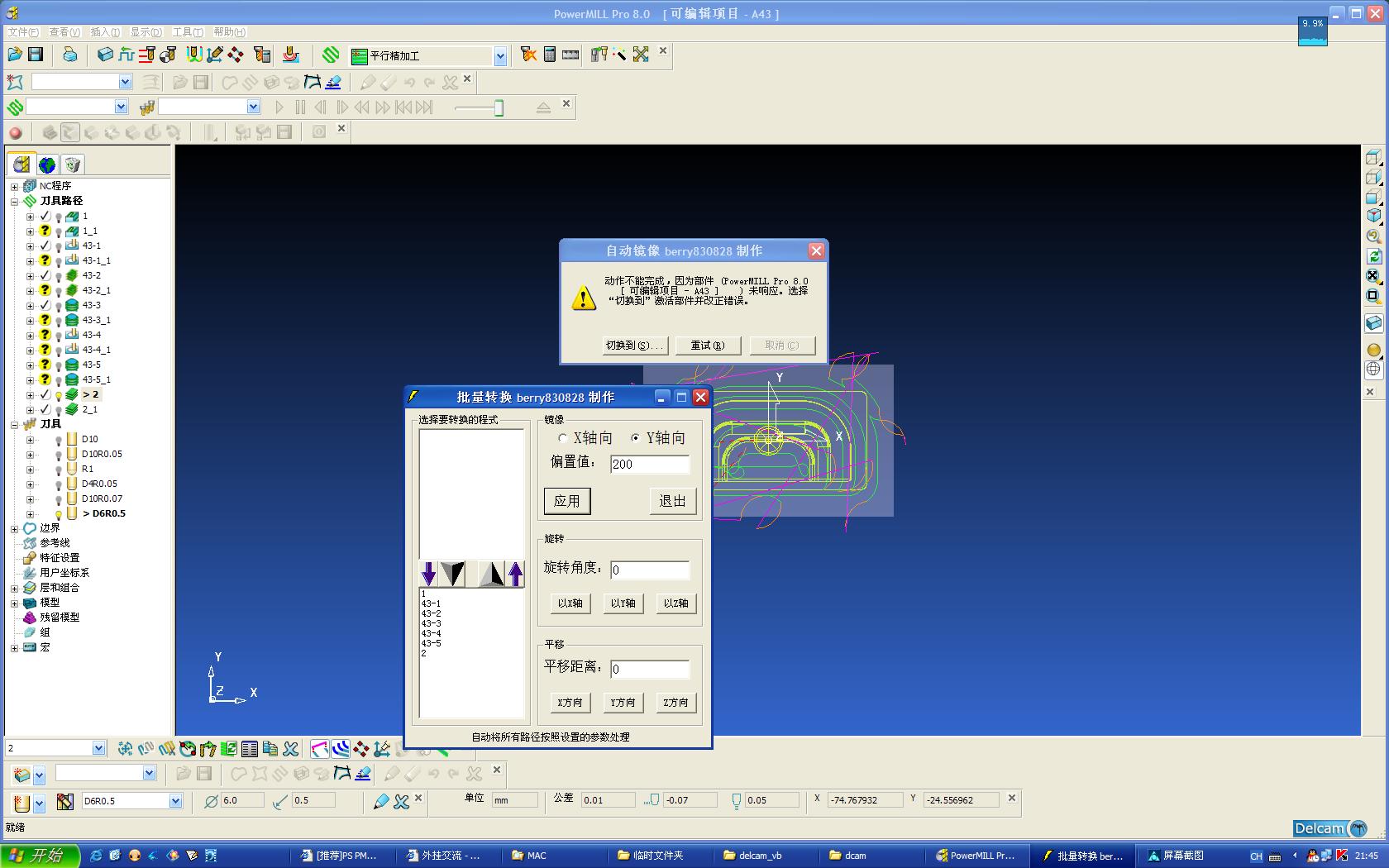Save project with the floppy disk icon
The width and height of the screenshot is (1389, 868).
(x=36, y=55)
